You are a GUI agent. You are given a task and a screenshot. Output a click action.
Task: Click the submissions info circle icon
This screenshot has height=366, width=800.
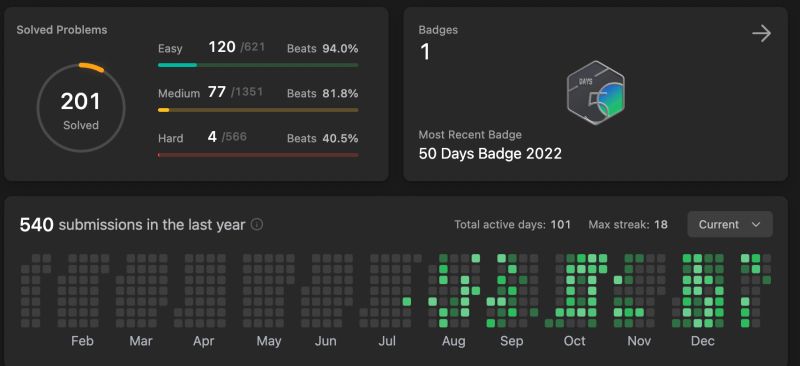point(257,225)
